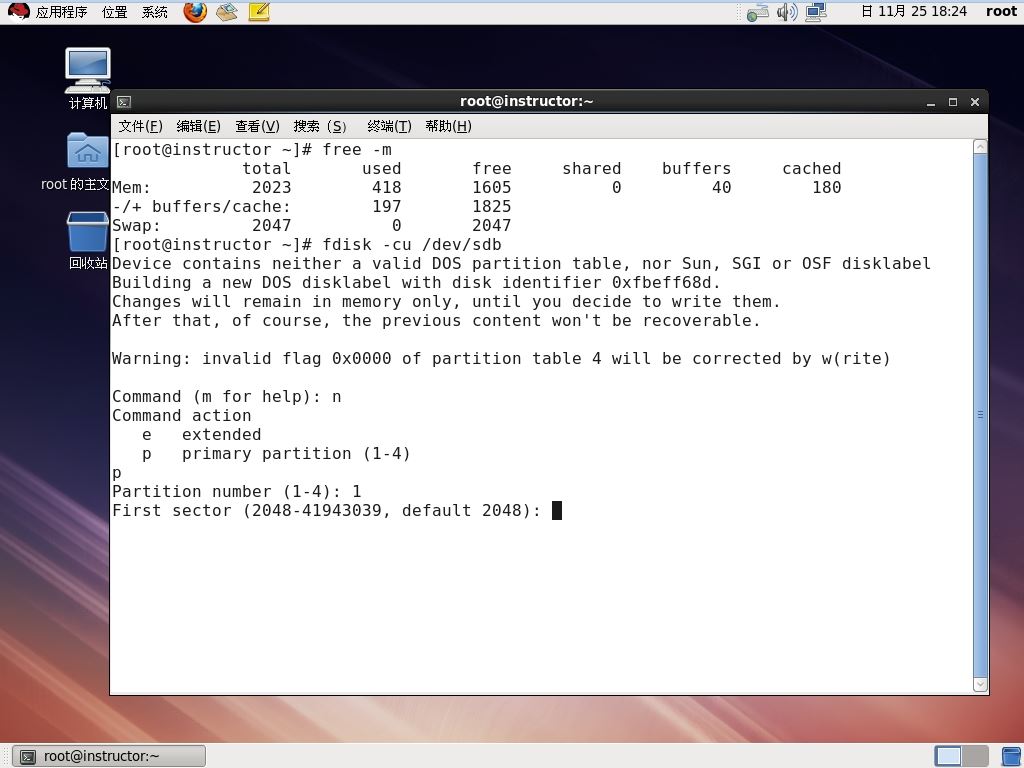Click the removable drive tray icon

click(x=758, y=12)
